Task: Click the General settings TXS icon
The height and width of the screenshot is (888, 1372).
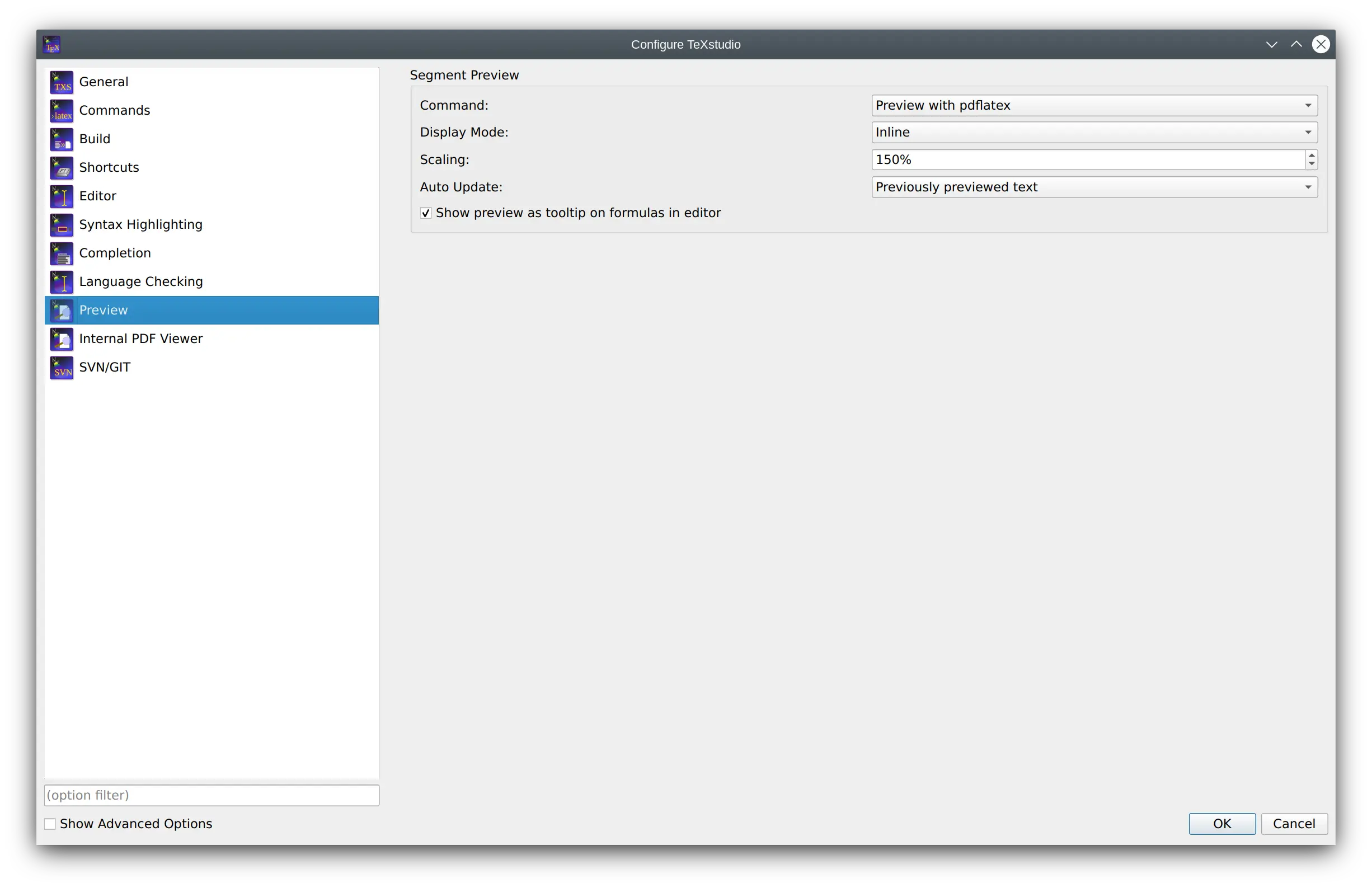Action: (62, 82)
